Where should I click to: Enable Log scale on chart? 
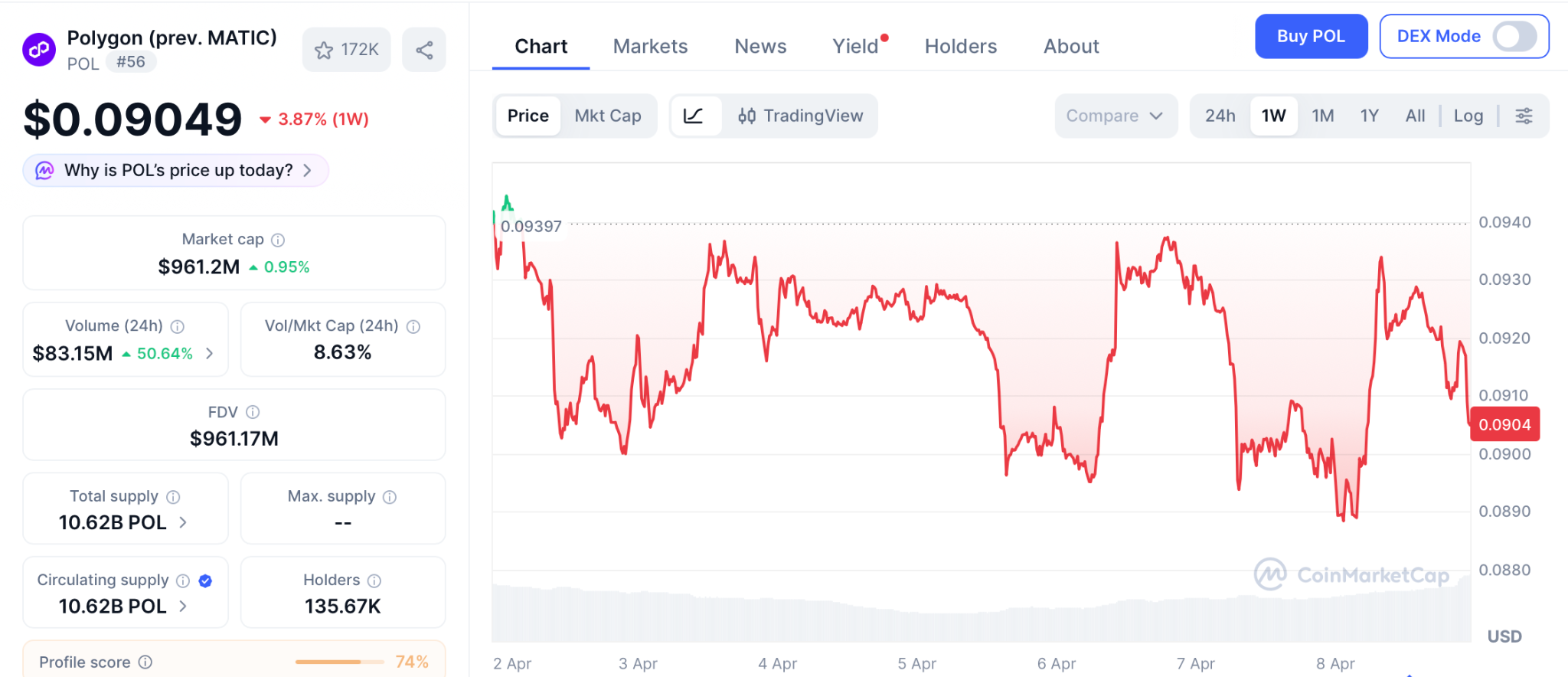tap(1468, 116)
